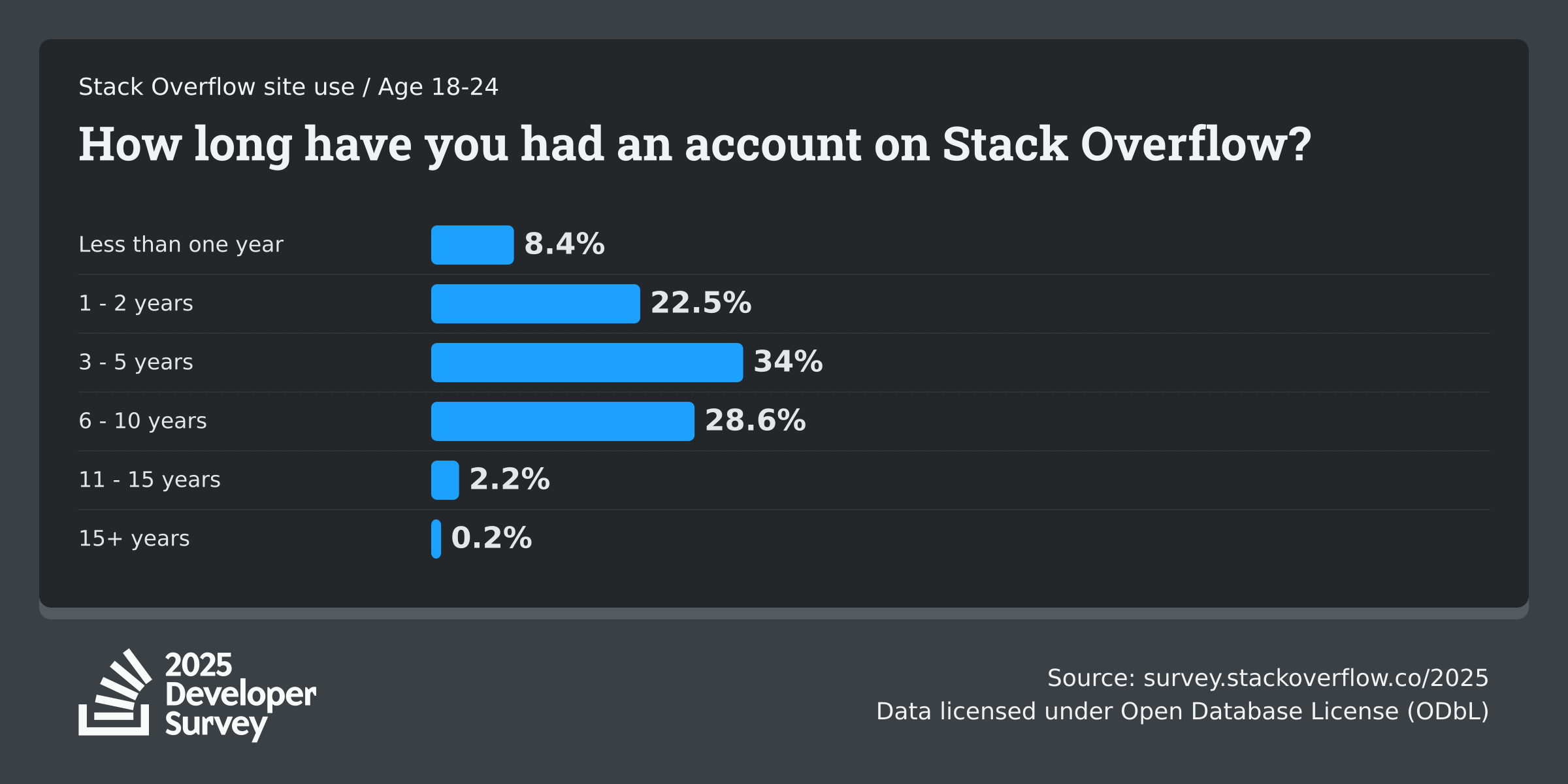Open the survey.stackoverflow.co/2025 source link

[x=1316, y=678]
